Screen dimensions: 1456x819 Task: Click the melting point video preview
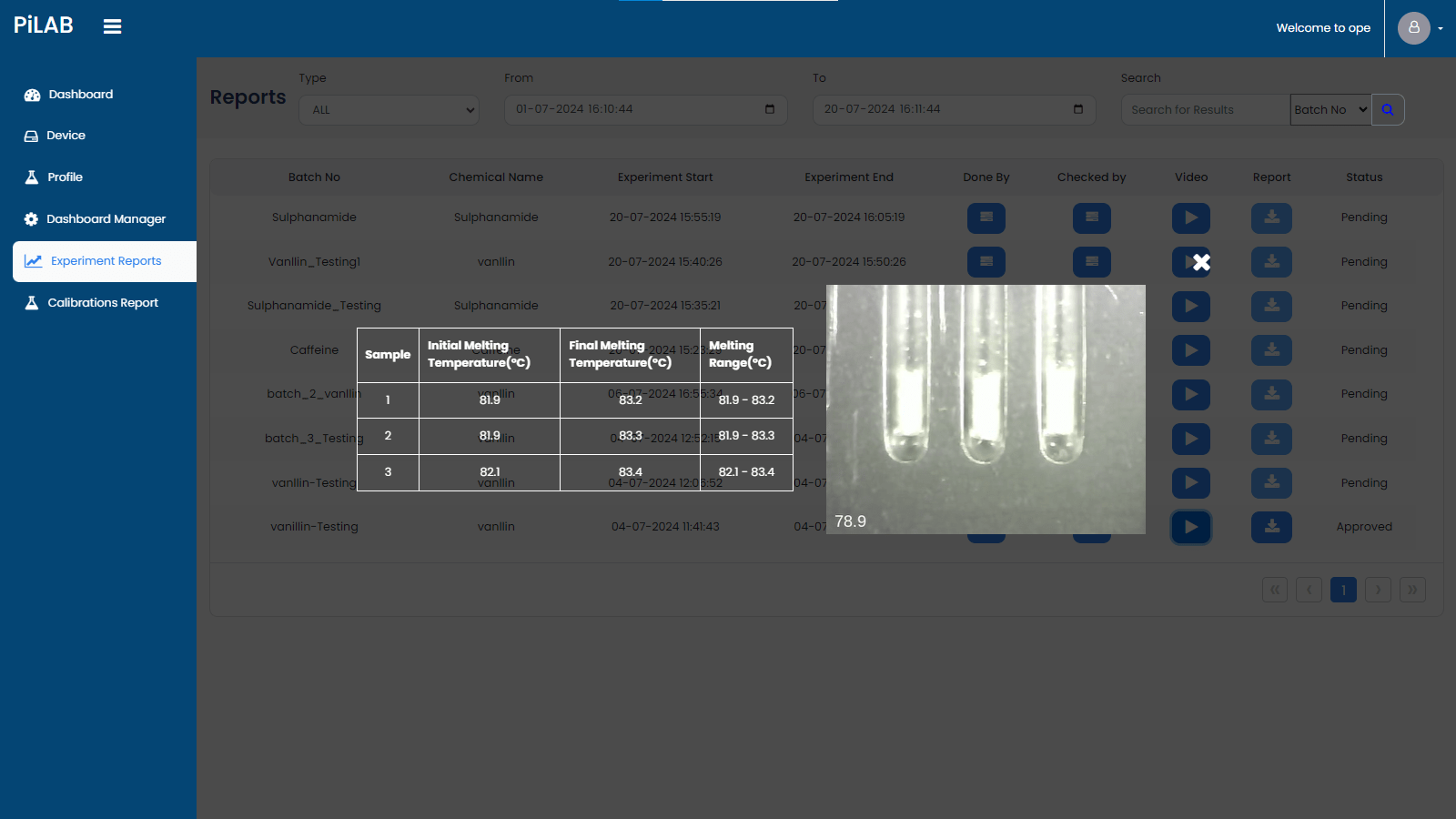[986, 409]
